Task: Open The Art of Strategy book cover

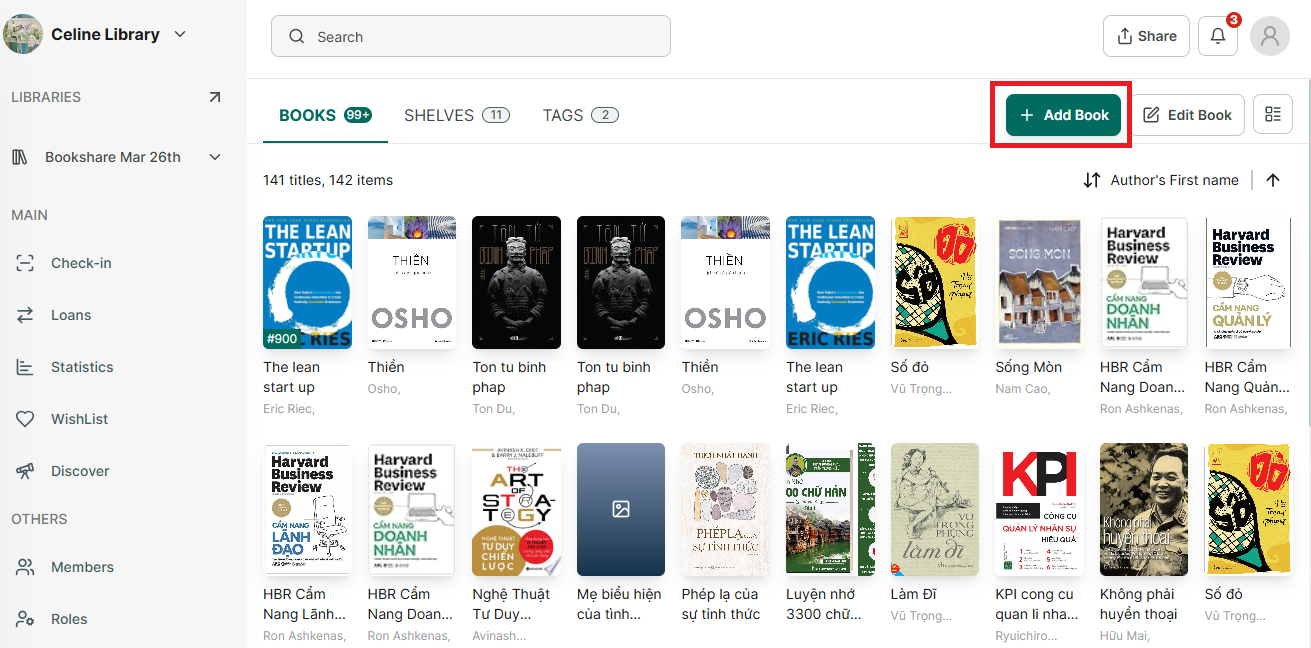Action: pyautogui.click(x=517, y=510)
